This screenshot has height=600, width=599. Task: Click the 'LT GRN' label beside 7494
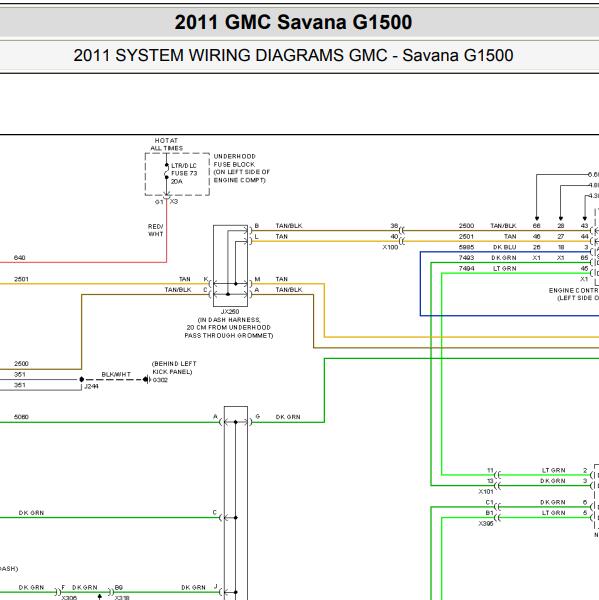click(504, 269)
